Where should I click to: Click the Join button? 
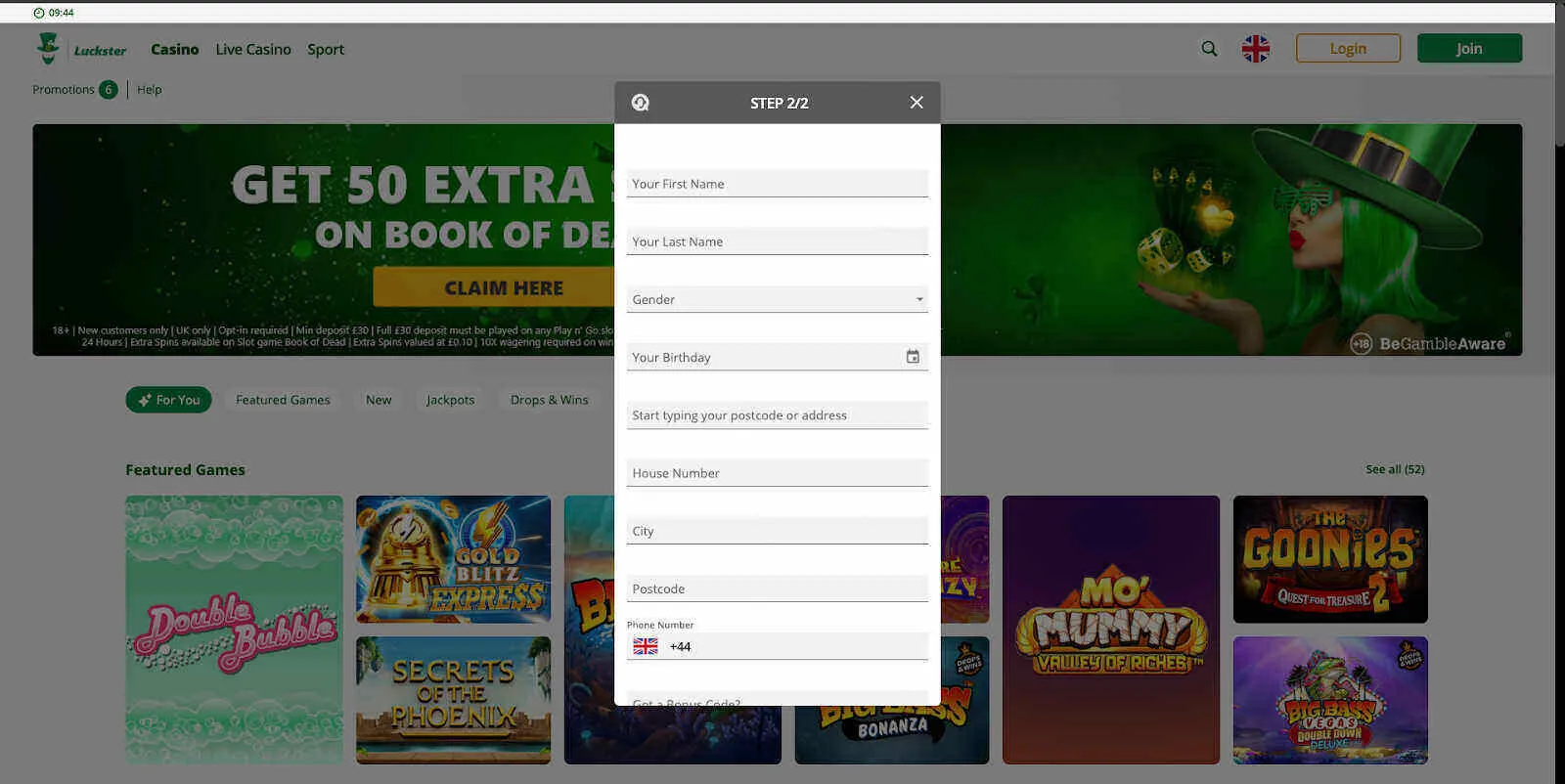pyautogui.click(x=1469, y=49)
